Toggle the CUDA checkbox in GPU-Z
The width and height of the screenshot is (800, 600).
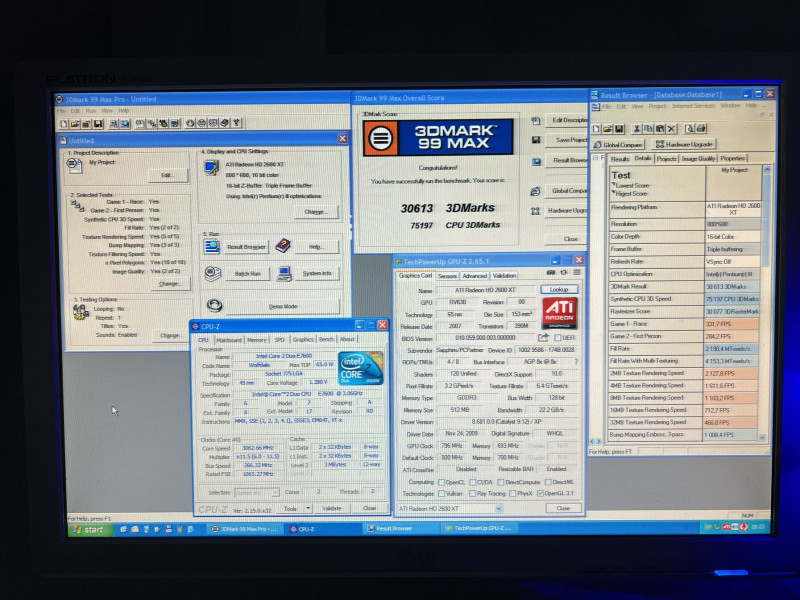[x=473, y=482]
